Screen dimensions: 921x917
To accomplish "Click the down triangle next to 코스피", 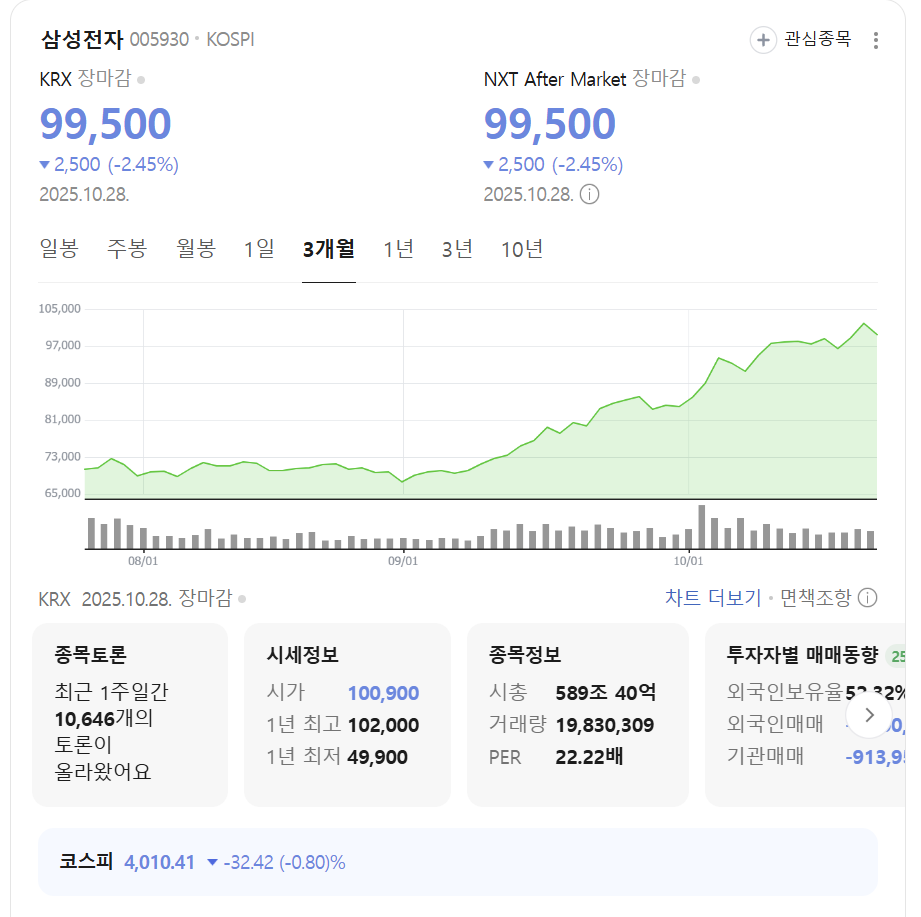I will [212, 862].
